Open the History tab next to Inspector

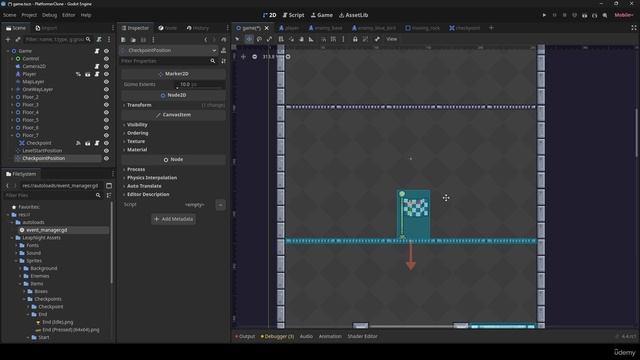198,28
